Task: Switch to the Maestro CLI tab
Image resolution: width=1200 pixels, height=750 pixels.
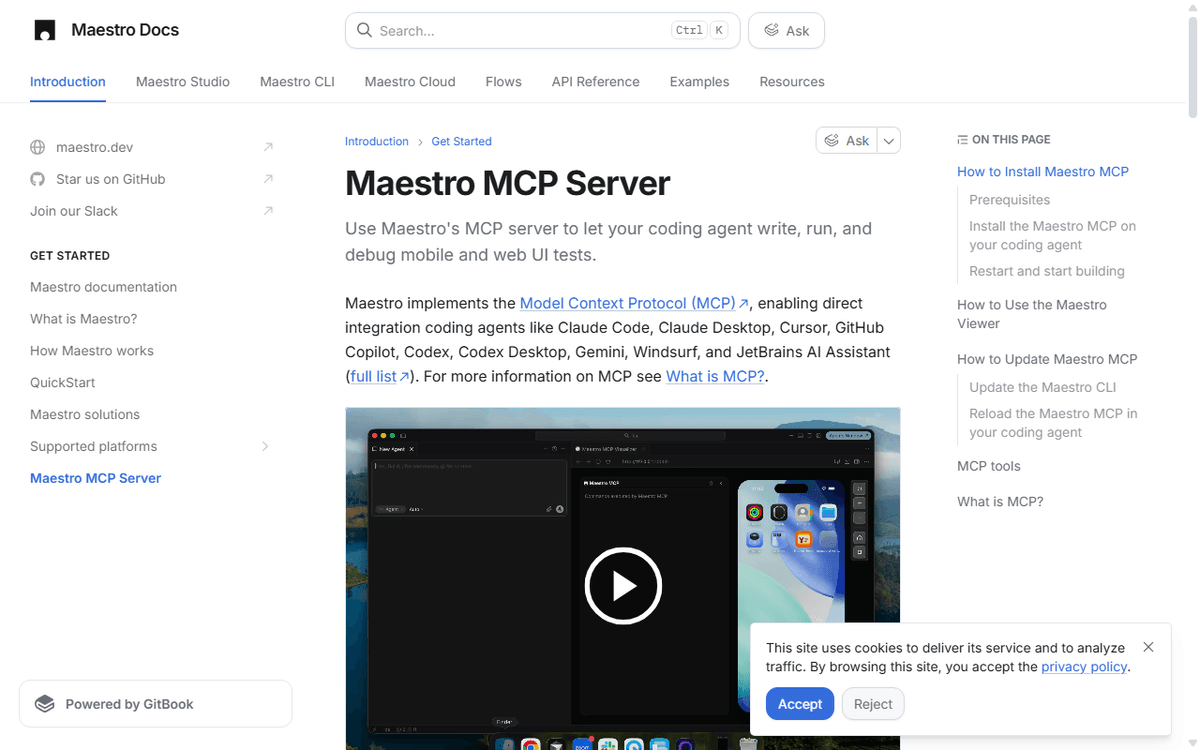Action: pos(297,82)
